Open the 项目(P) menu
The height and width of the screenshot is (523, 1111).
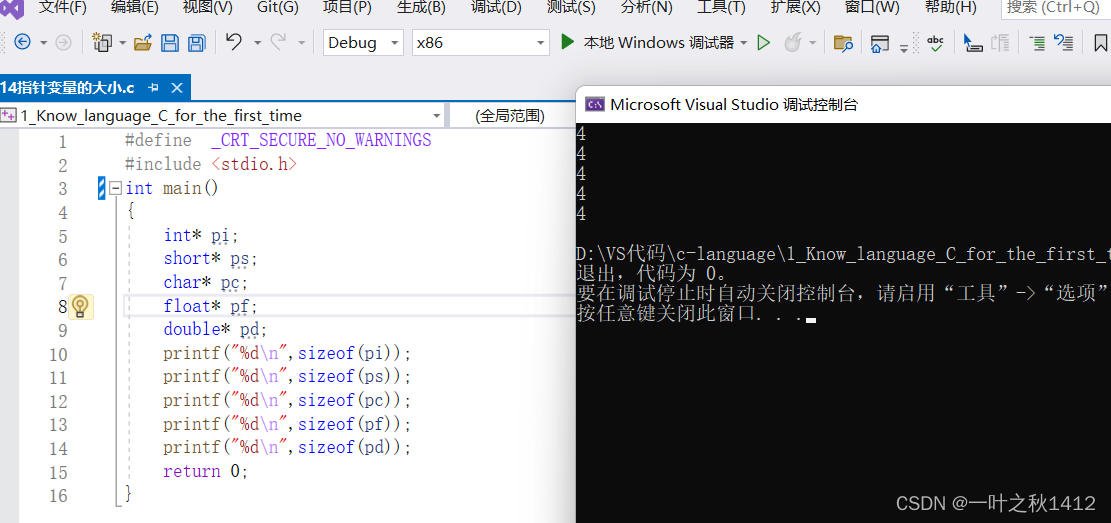pos(347,8)
